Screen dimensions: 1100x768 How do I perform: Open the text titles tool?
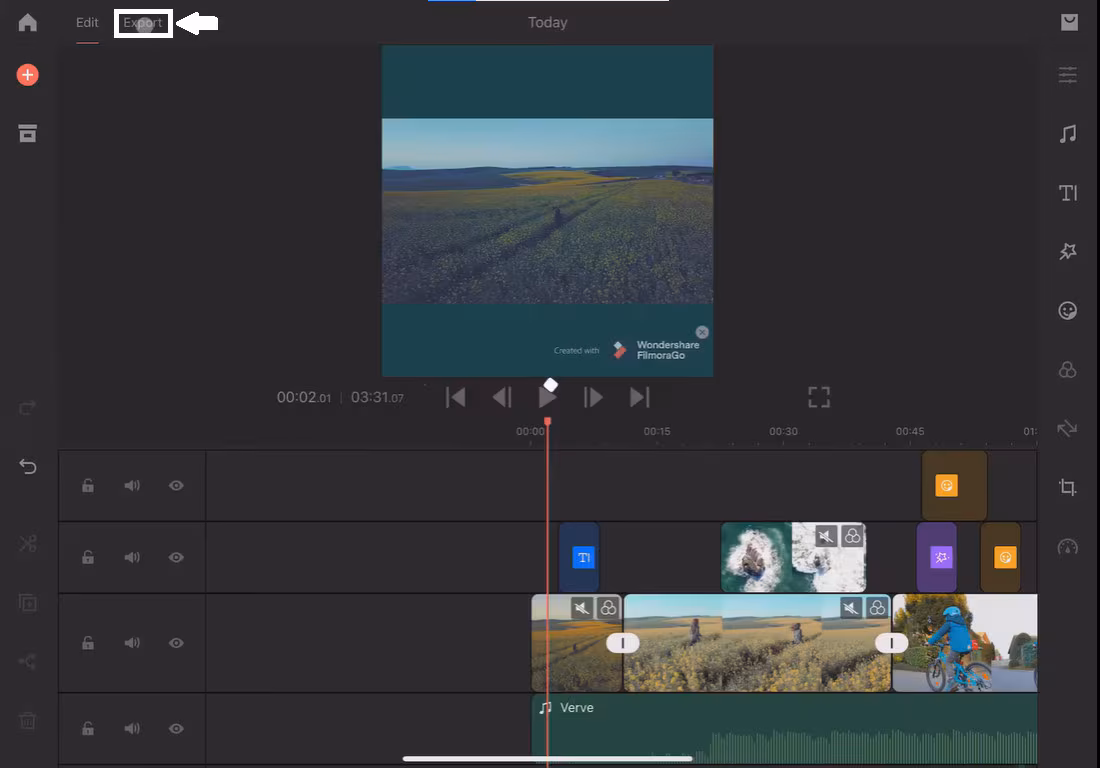click(x=1068, y=193)
